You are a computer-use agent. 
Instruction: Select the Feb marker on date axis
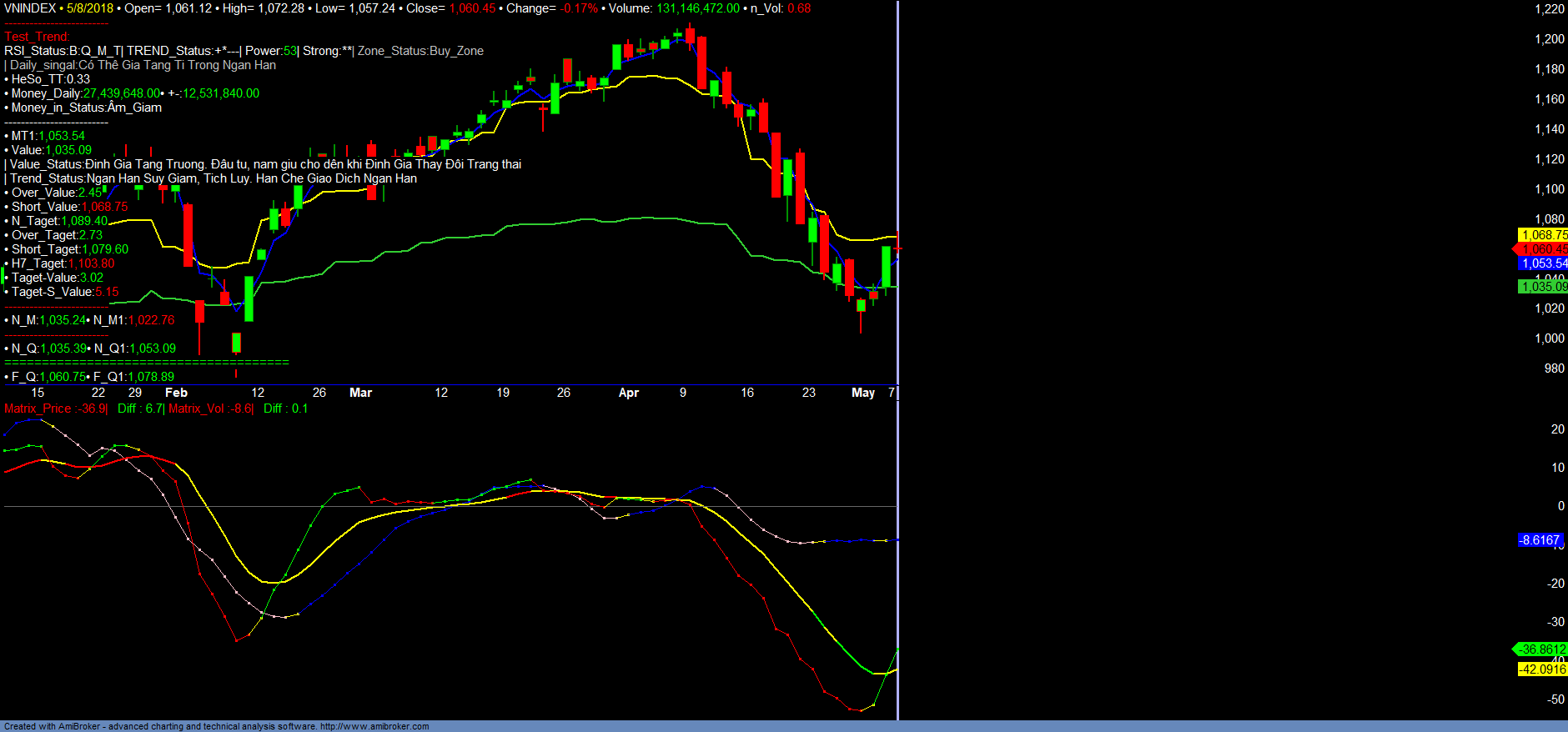(x=176, y=393)
